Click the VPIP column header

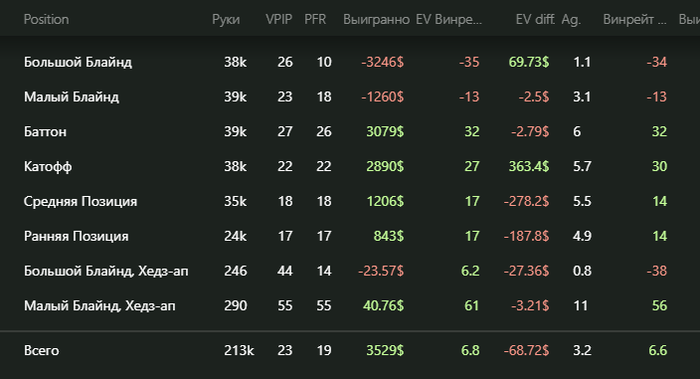(279, 20)
